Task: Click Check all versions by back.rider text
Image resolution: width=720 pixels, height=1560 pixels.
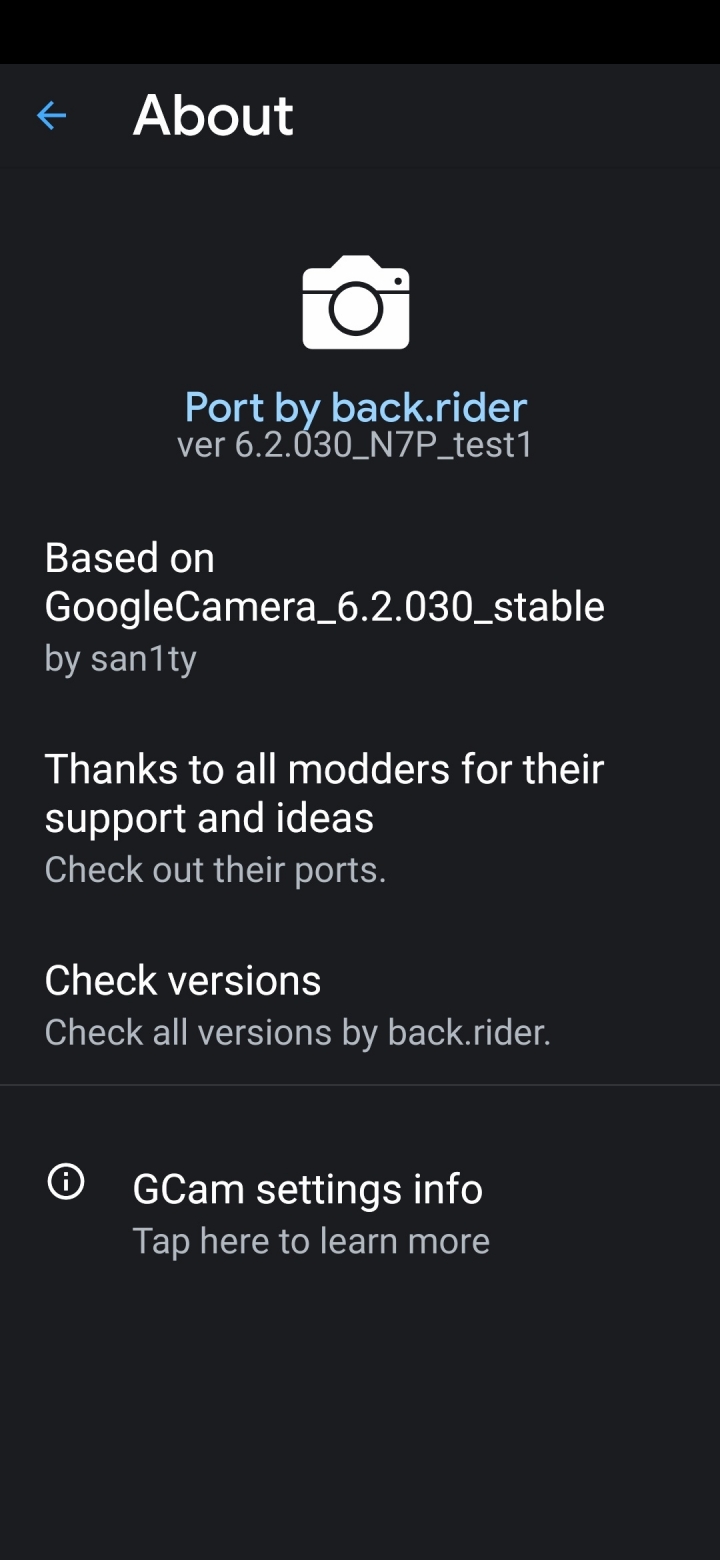Action: point(298,1032)
